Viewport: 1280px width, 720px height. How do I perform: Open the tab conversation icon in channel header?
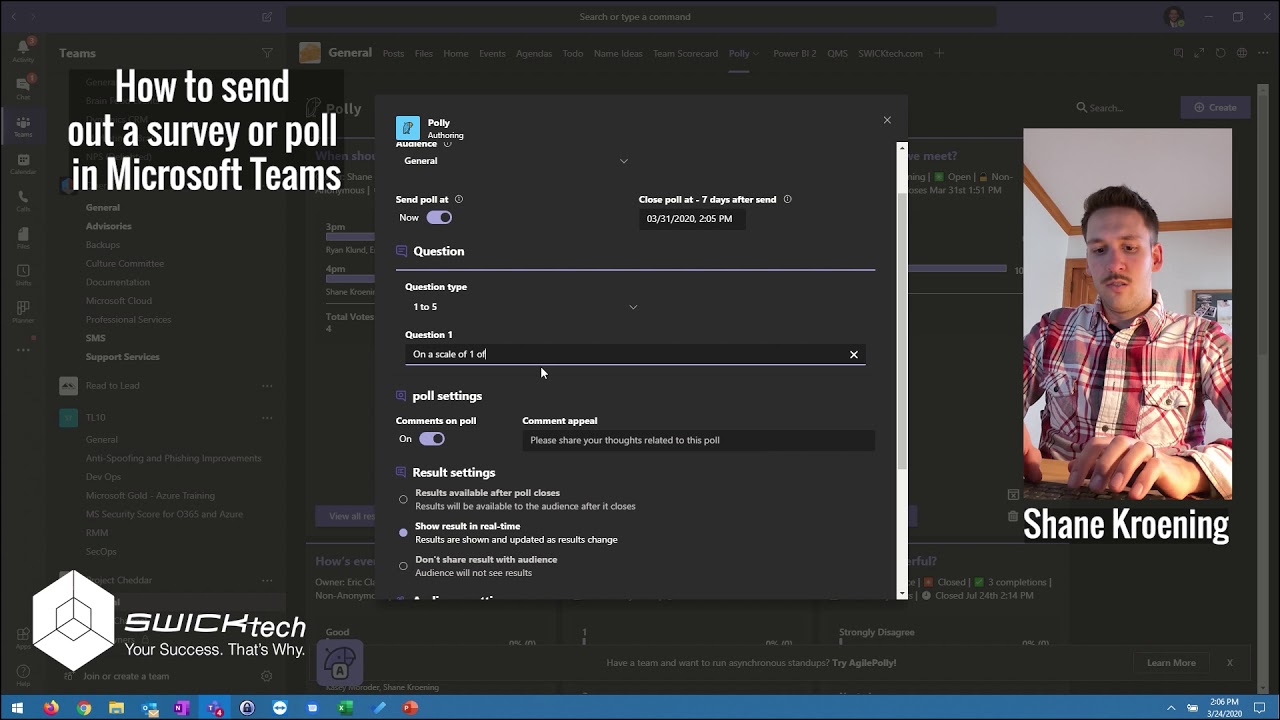tap(1179, 53)
